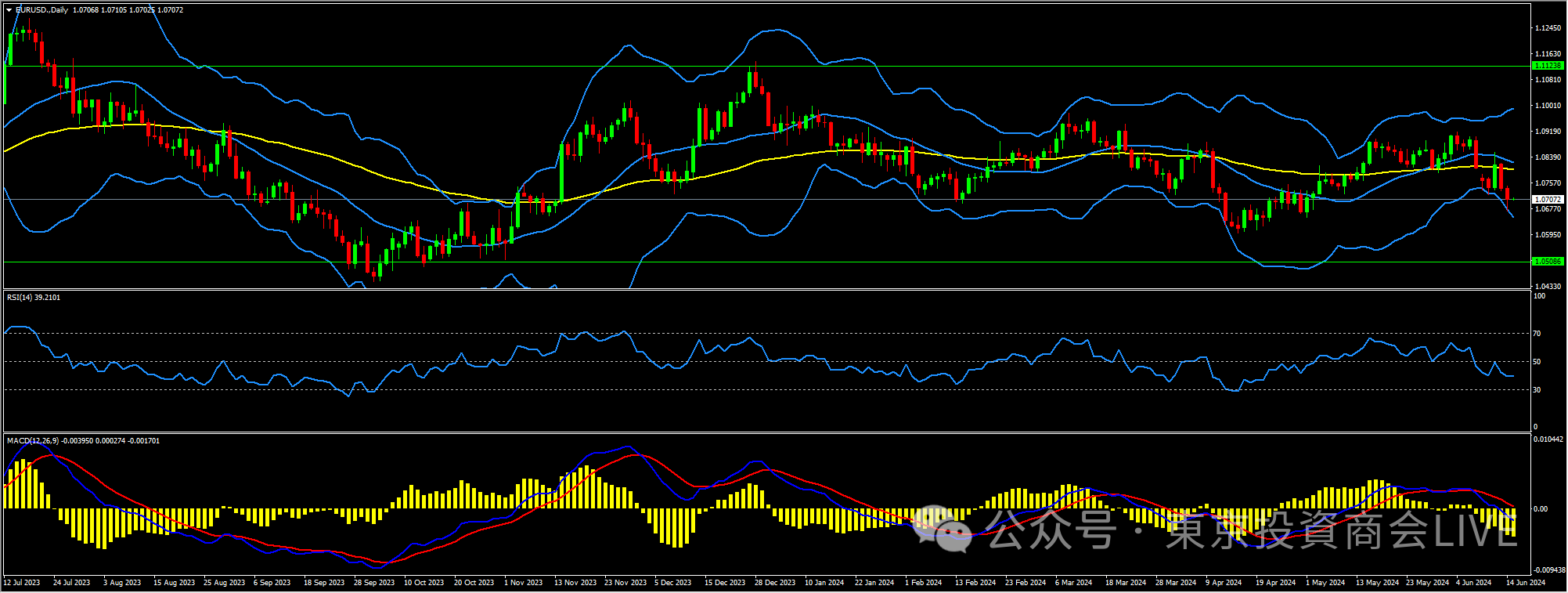Screen dimensions: 1568x593
Task: Click the 18 Mar 2024 date label
Action: (1126, 583)
